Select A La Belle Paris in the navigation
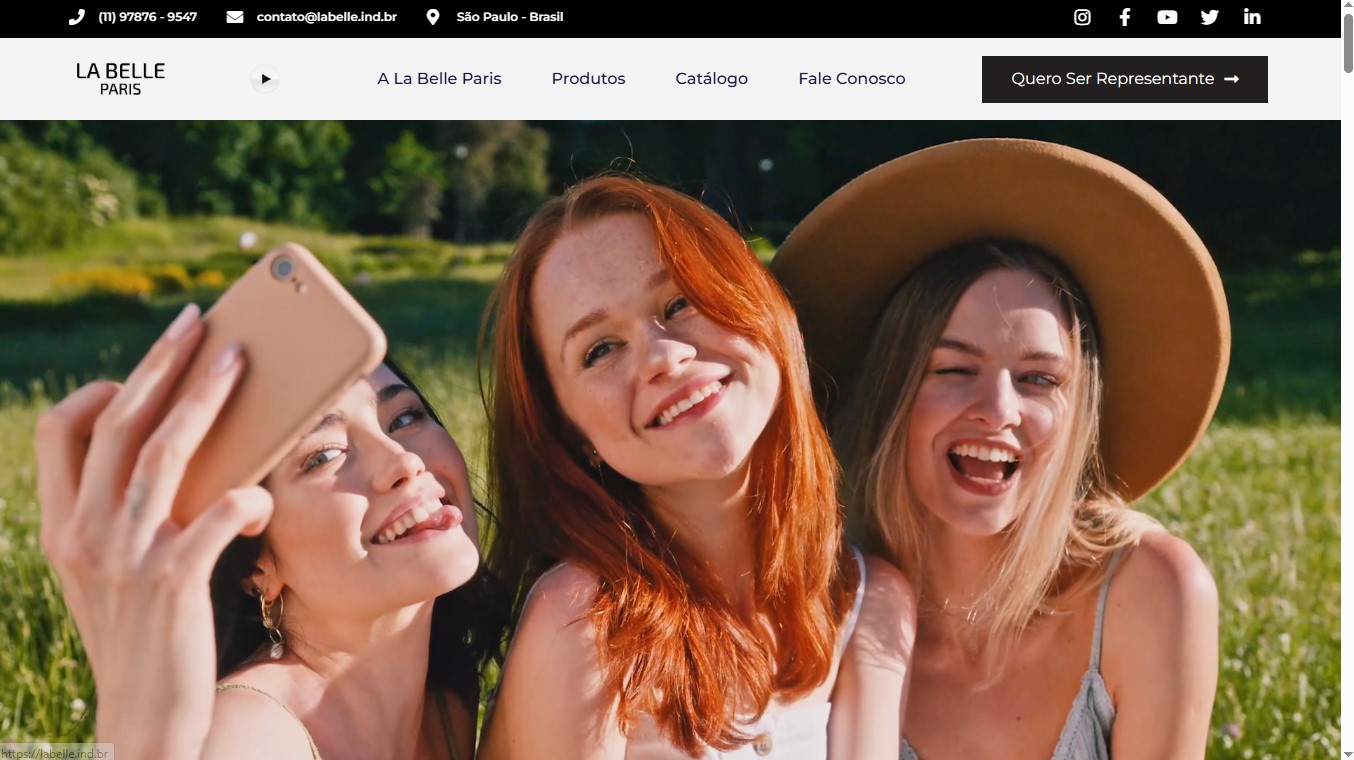This screenshot has width=1354, height=760. pyautogui.click(x=439, y=78)
